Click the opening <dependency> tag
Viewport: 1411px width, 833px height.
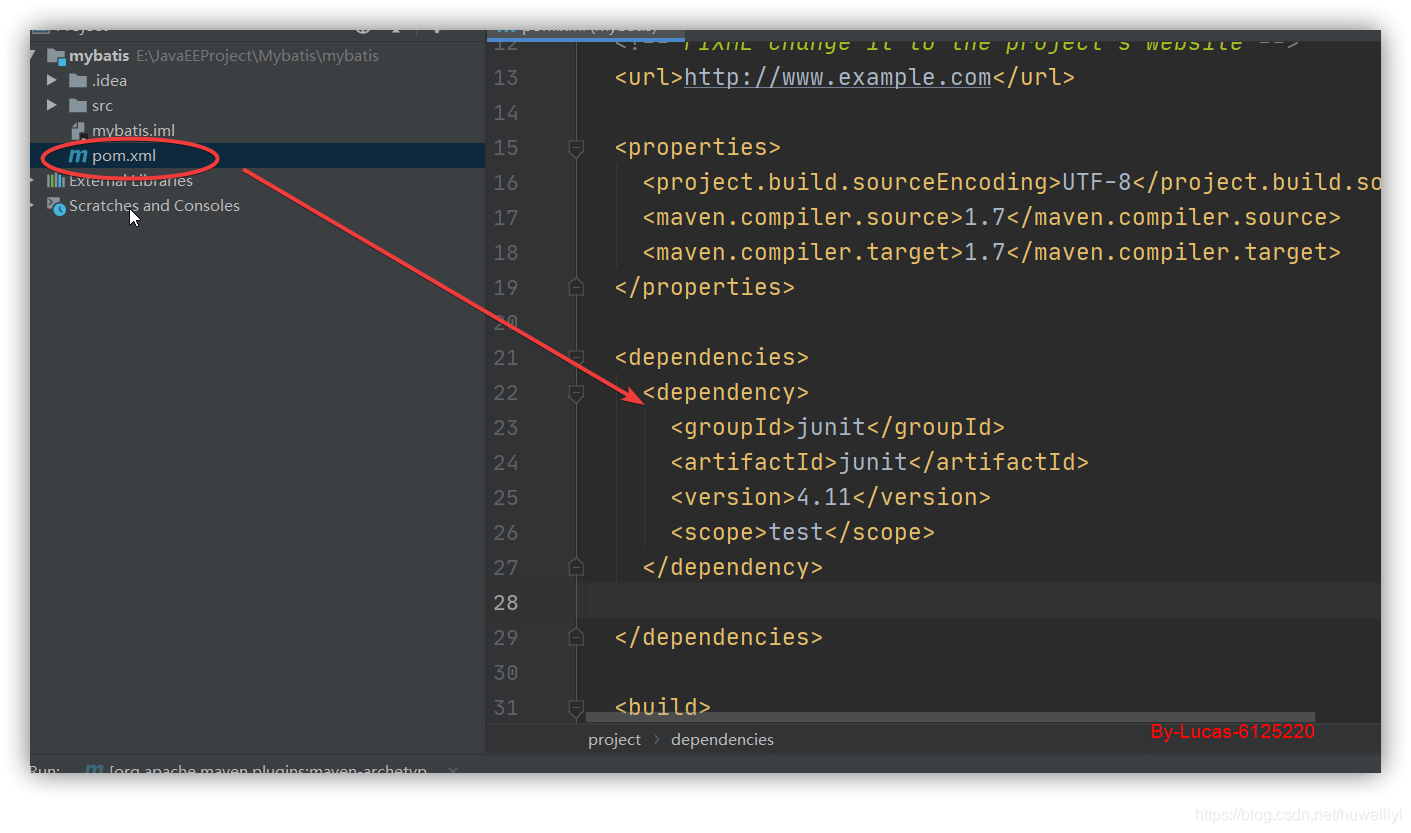(726, 392)
